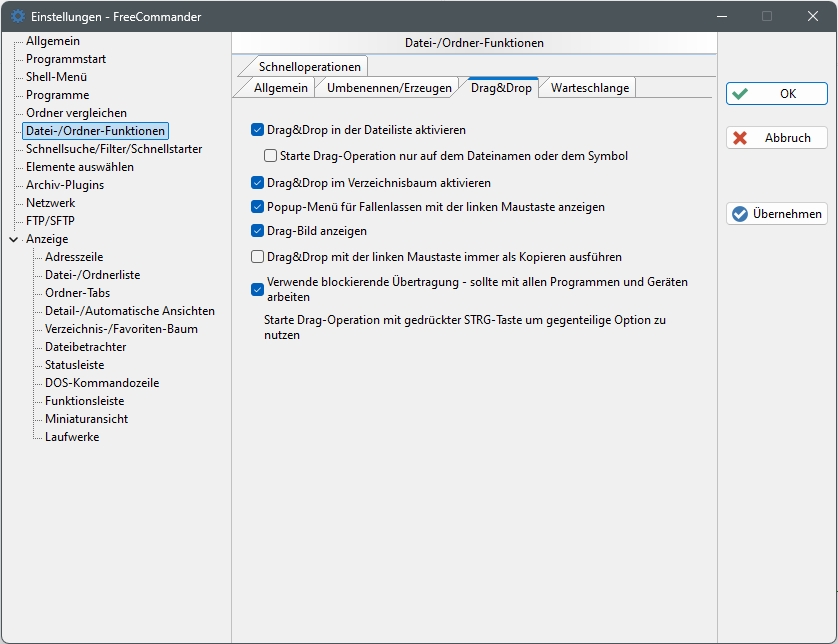Enable Starte Drag-Operation nur auf Dateinamen checkbox
This screenshot has width=838, height=644.
tap(271, 156)
